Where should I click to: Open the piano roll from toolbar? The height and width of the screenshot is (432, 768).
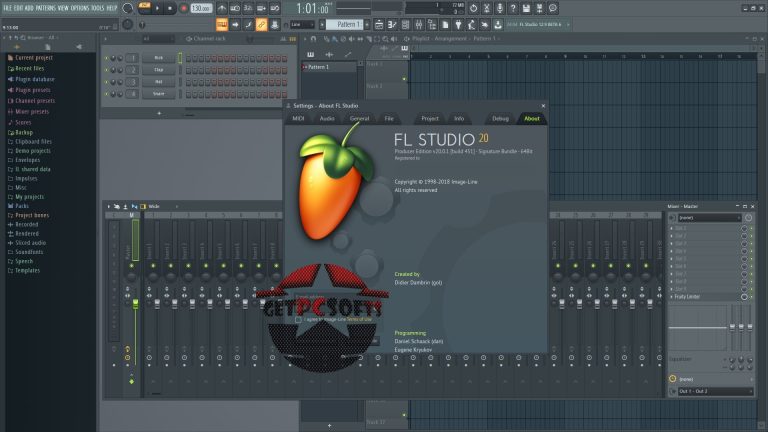(392, 24)
